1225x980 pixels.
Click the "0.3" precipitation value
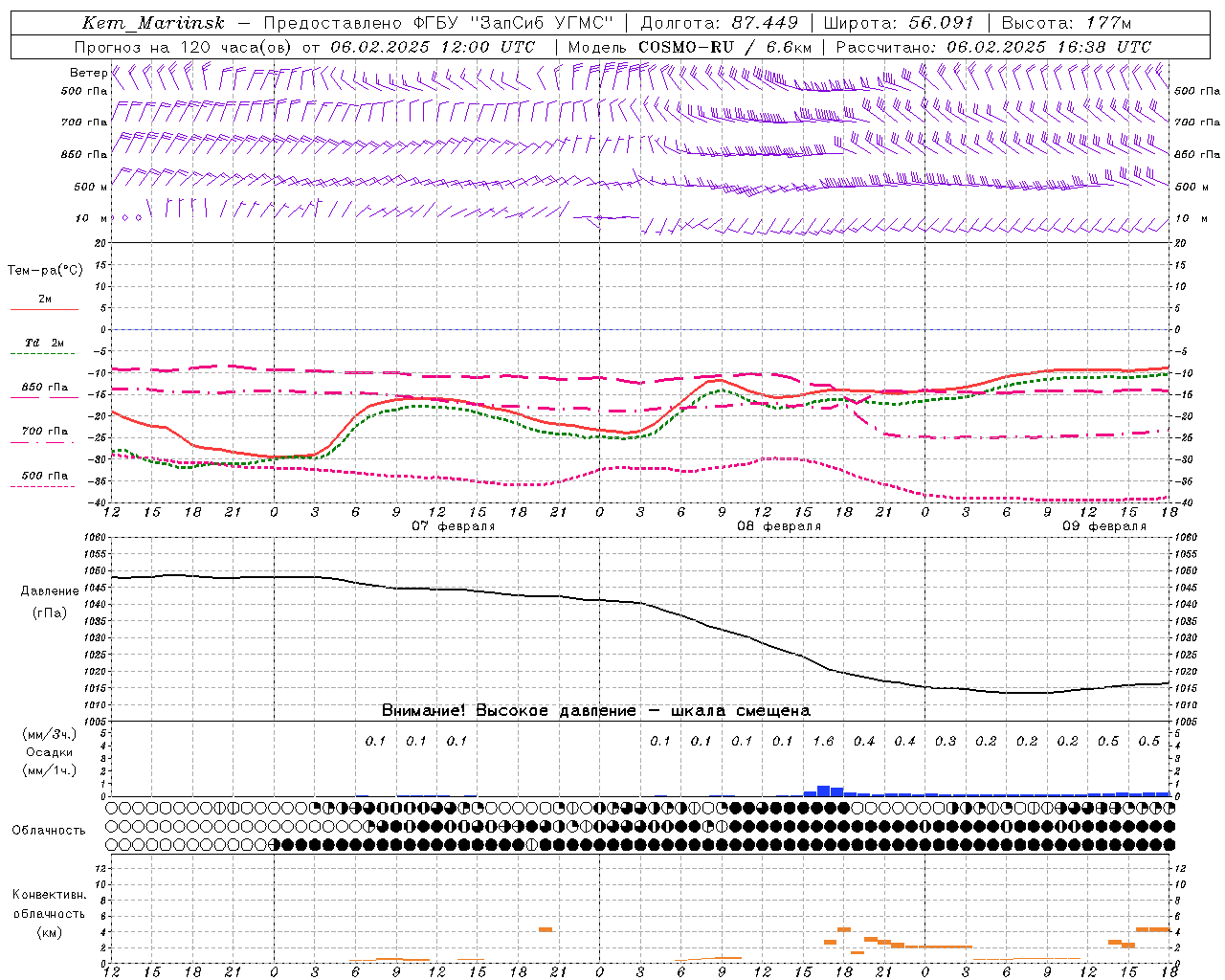click(x=946, y=741)
